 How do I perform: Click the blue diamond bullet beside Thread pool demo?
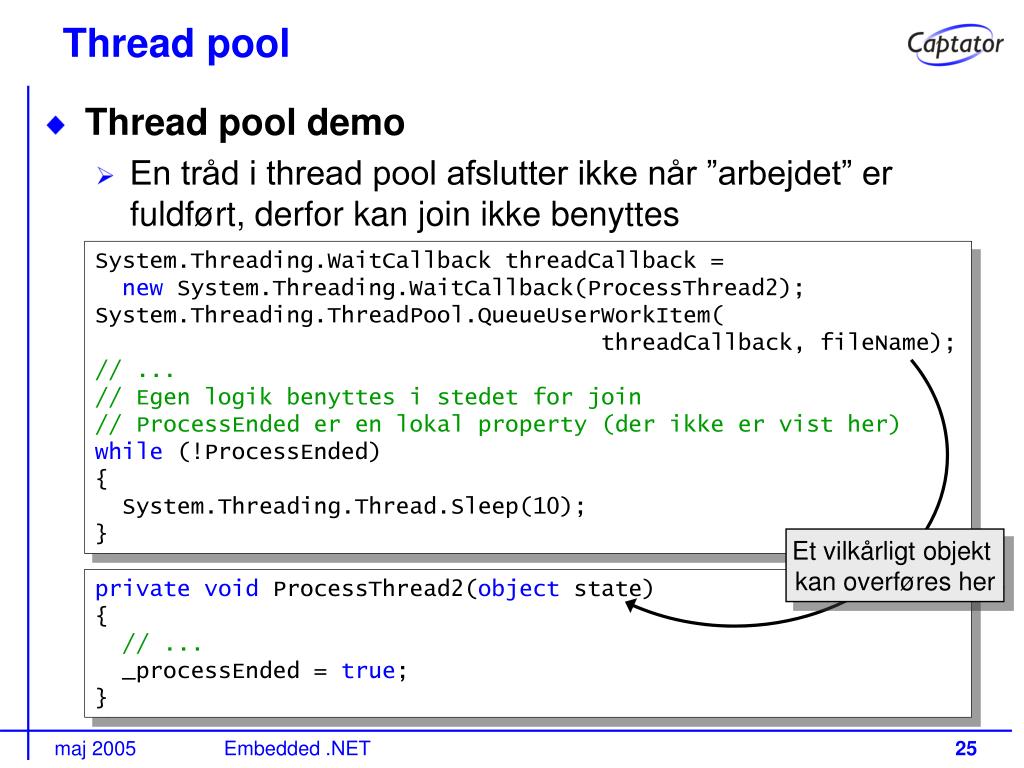click(x=57, y=124)
